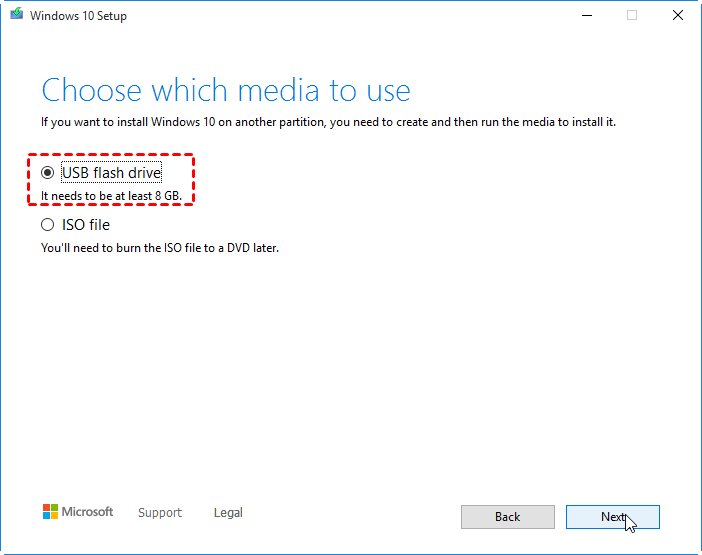Minimize the Windows 10 Setup window
This screenshot has height=555, width=702.
tap(584, 15)
